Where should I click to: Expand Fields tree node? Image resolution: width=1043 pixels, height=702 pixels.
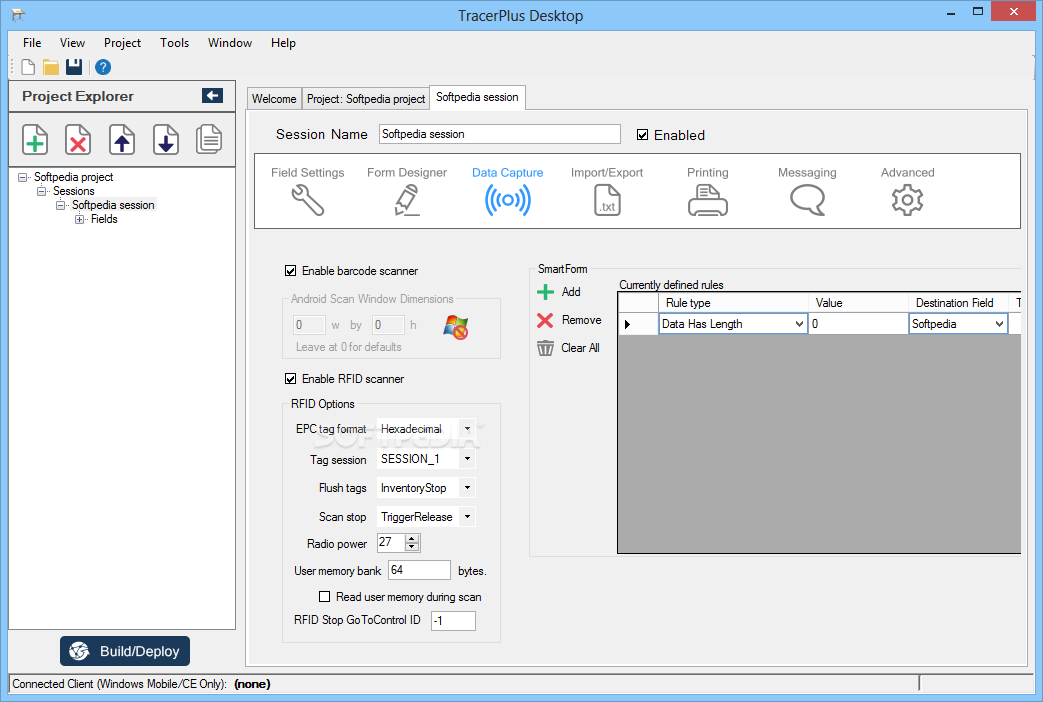(x=79, y=220)
